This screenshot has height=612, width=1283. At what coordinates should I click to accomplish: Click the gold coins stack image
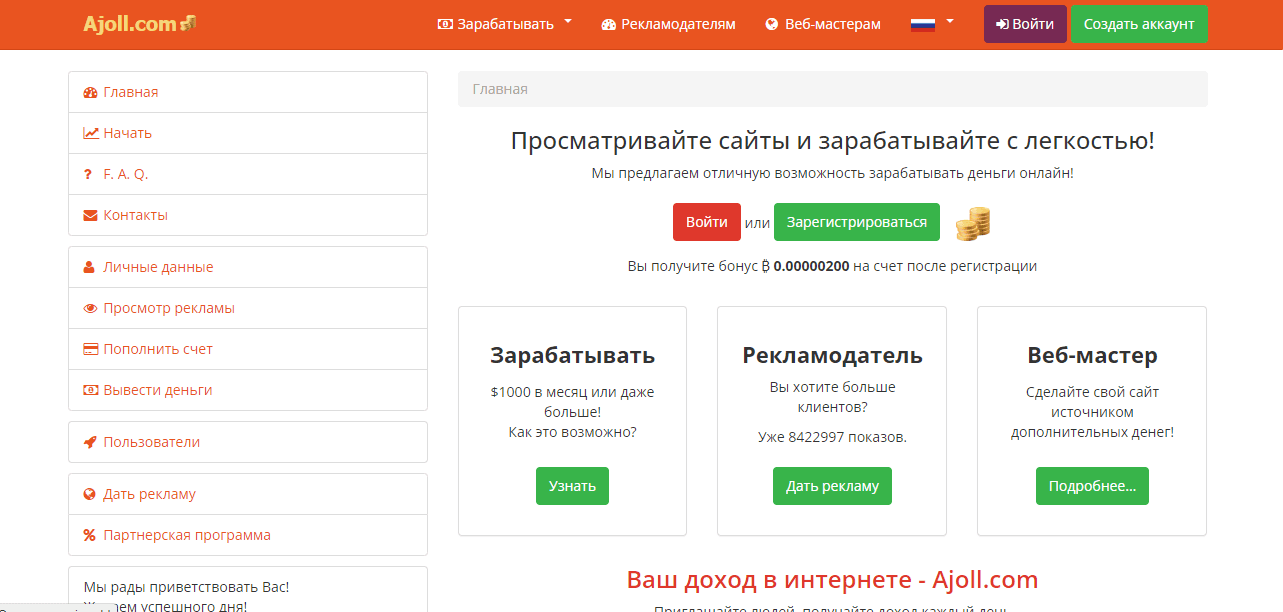coord(972,223)
